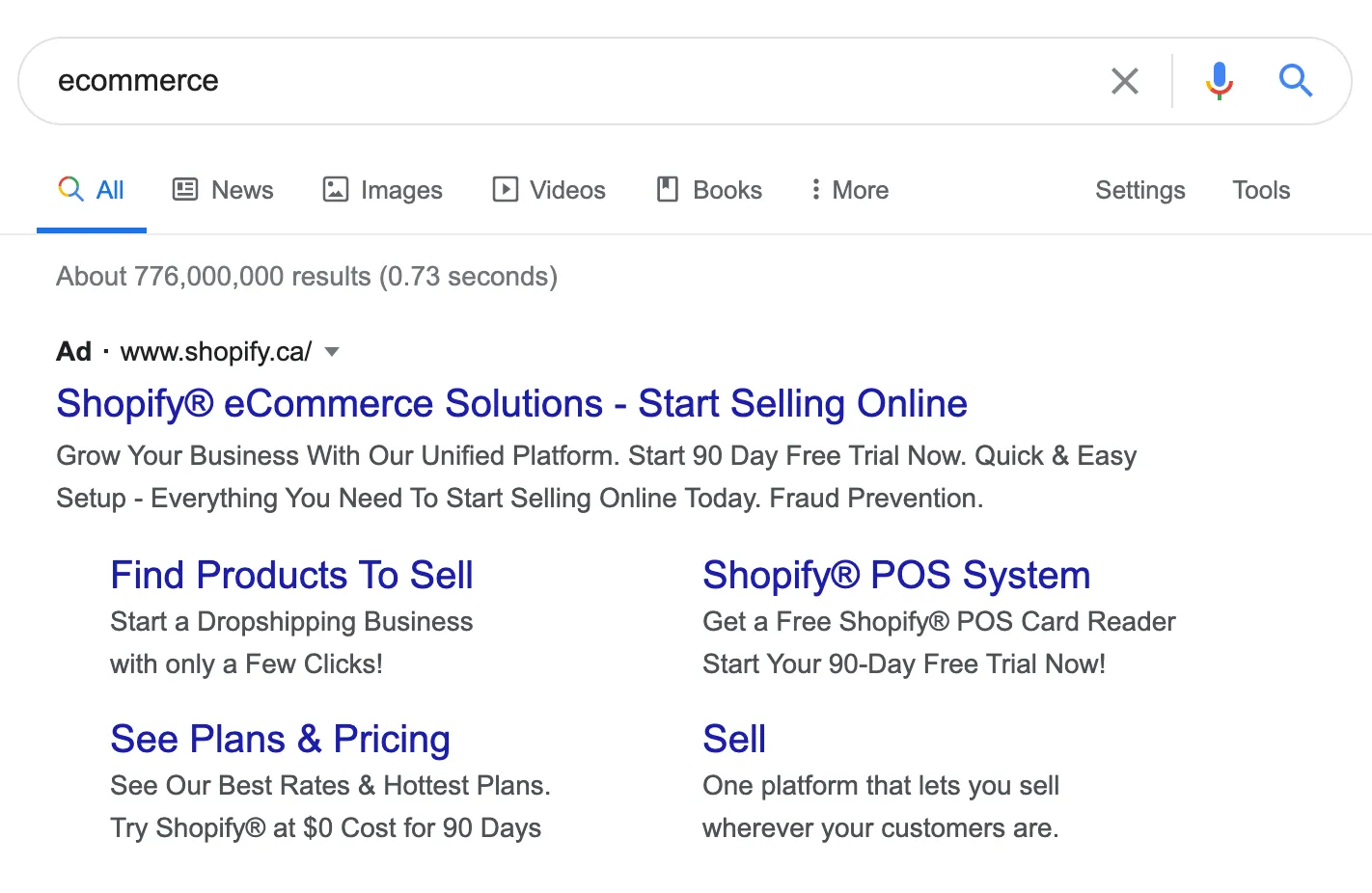Switch to the Videos tab
1372x893 pixels.
[566, 189]
